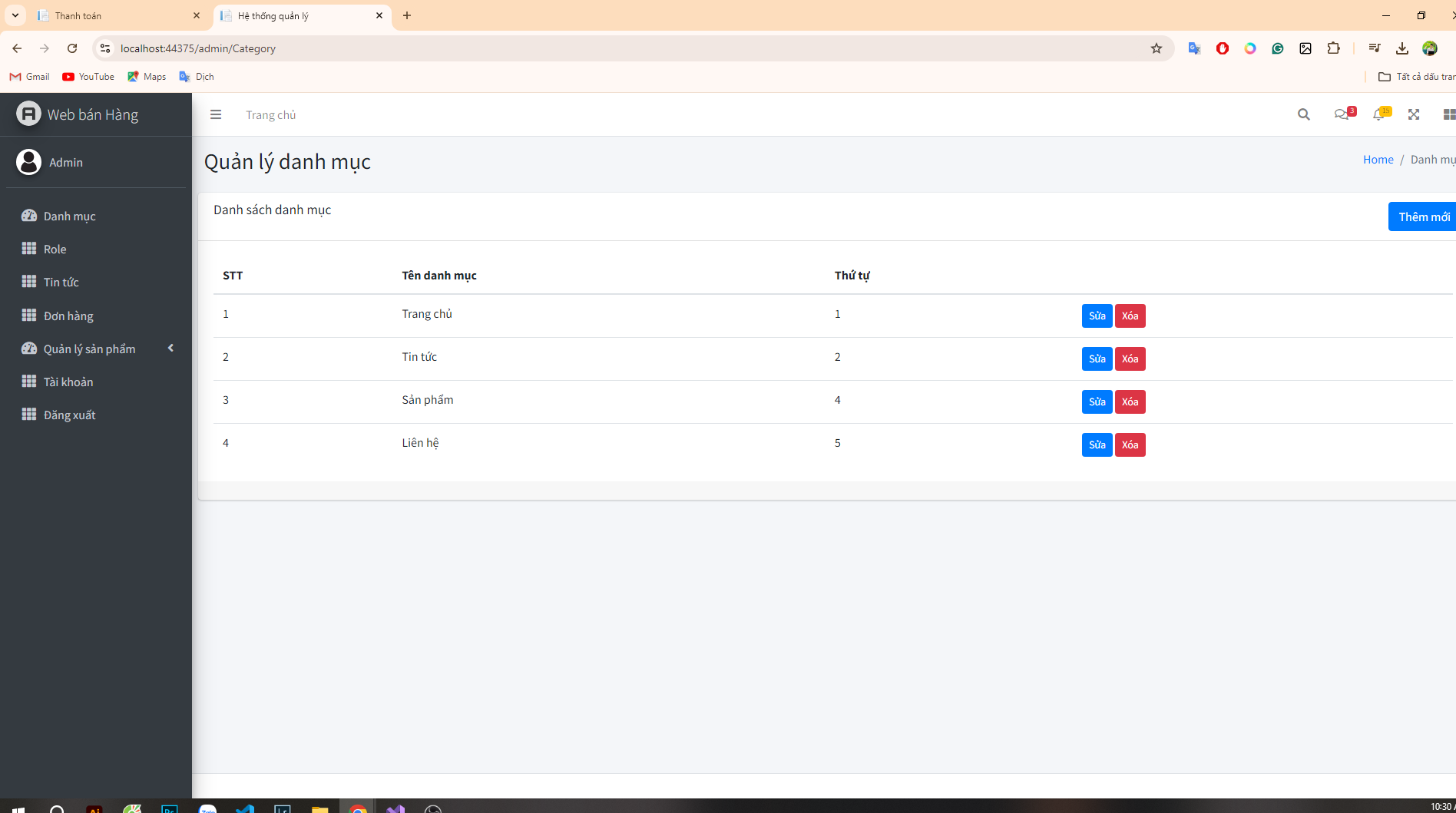The height and width of the screenshot is (813, 1456).
Task: Bookmark this page with star icon
Action: pos(1157,48)
